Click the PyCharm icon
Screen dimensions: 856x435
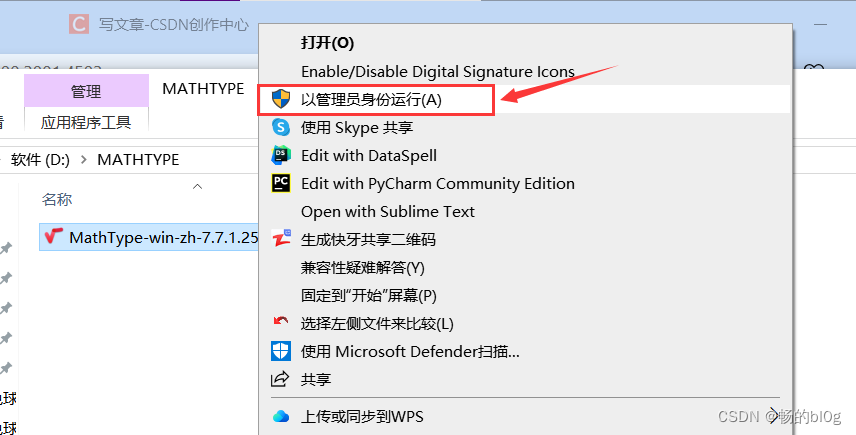coord(281,183)
